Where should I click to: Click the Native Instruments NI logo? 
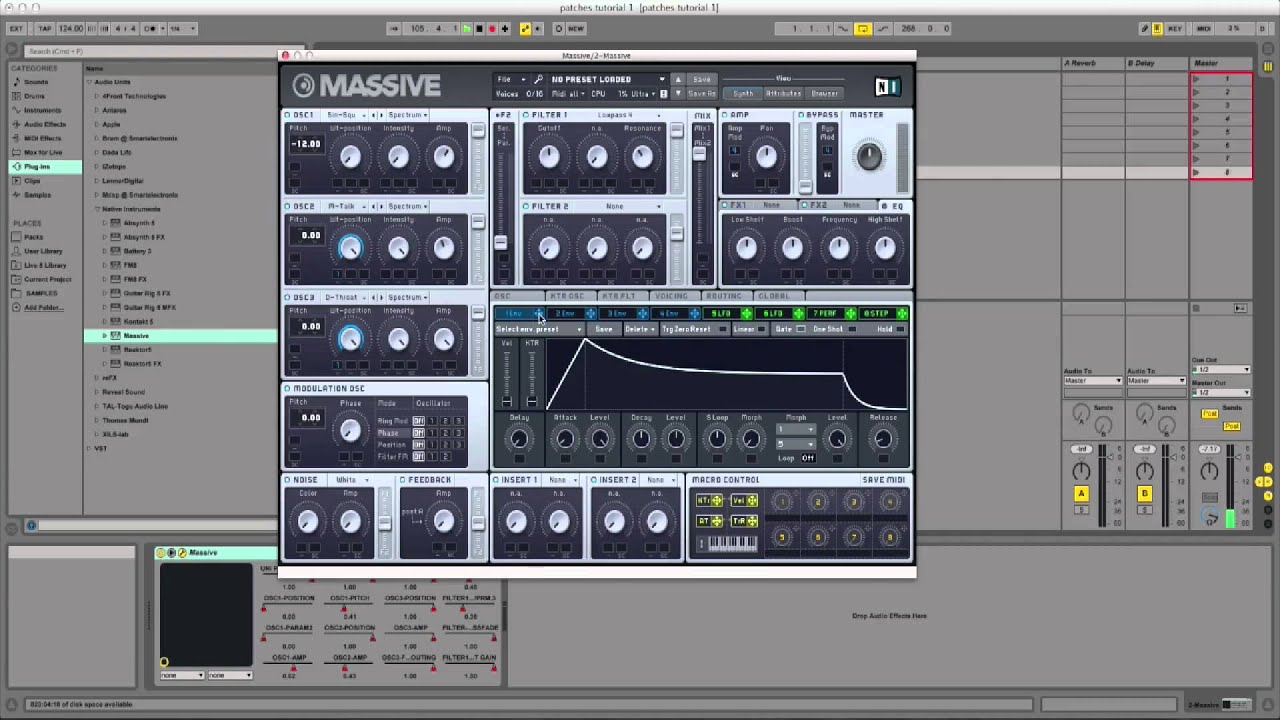click(886, 87)
